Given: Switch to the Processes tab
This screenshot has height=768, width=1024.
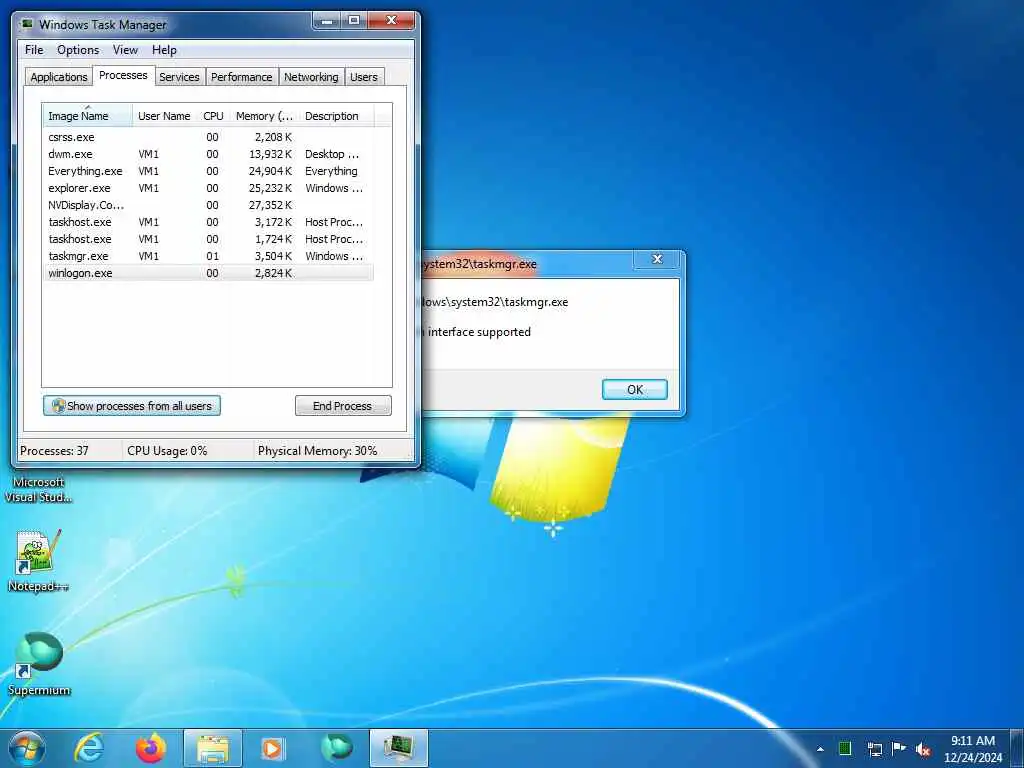Looking at the screenshot, I should point(123,75).
